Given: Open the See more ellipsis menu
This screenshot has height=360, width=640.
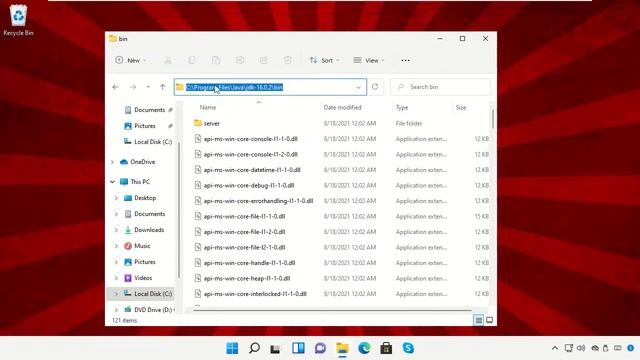Looking at the screenshot, I should pos(405,60).
